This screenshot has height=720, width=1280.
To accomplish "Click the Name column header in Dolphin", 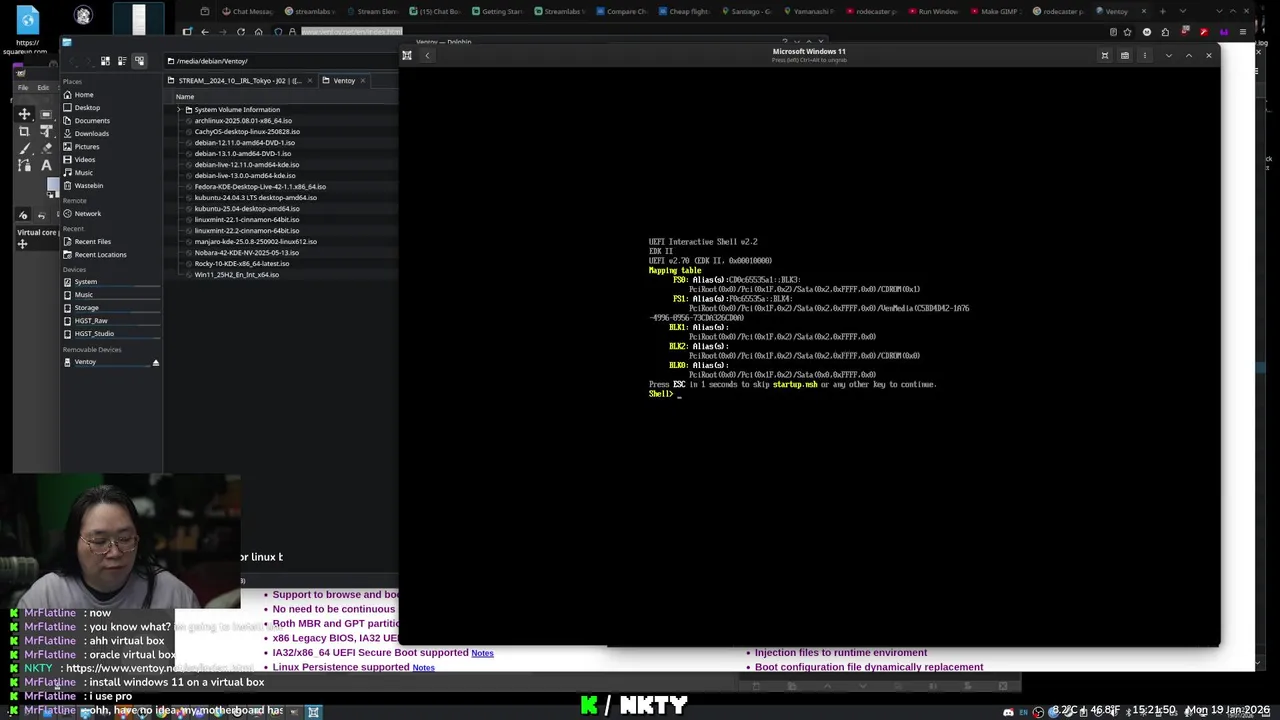I will [x=185, y=97].
